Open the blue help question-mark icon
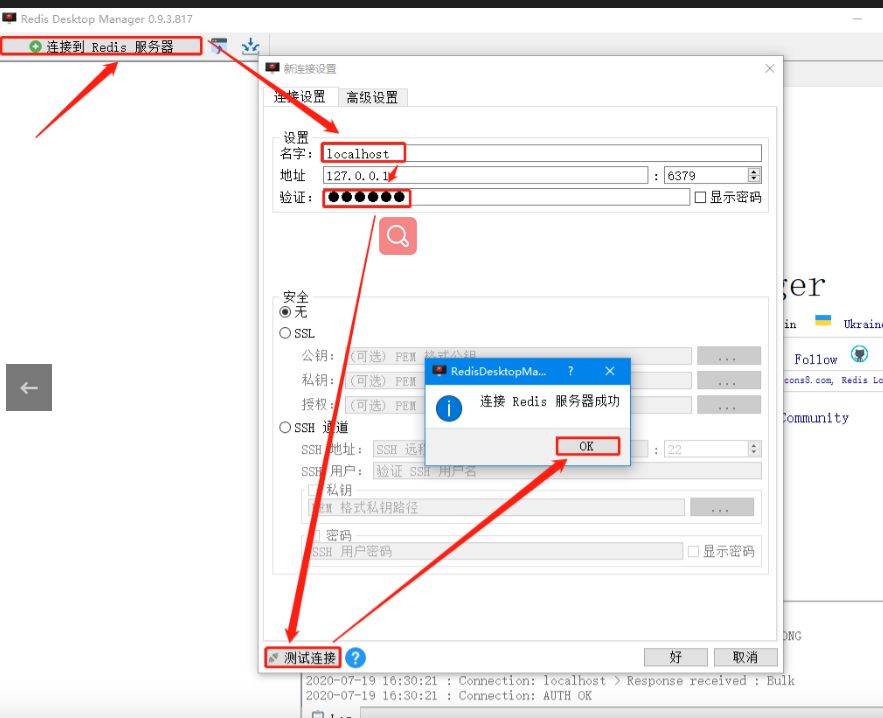The image size is (883, 718). tap(355, 657)
